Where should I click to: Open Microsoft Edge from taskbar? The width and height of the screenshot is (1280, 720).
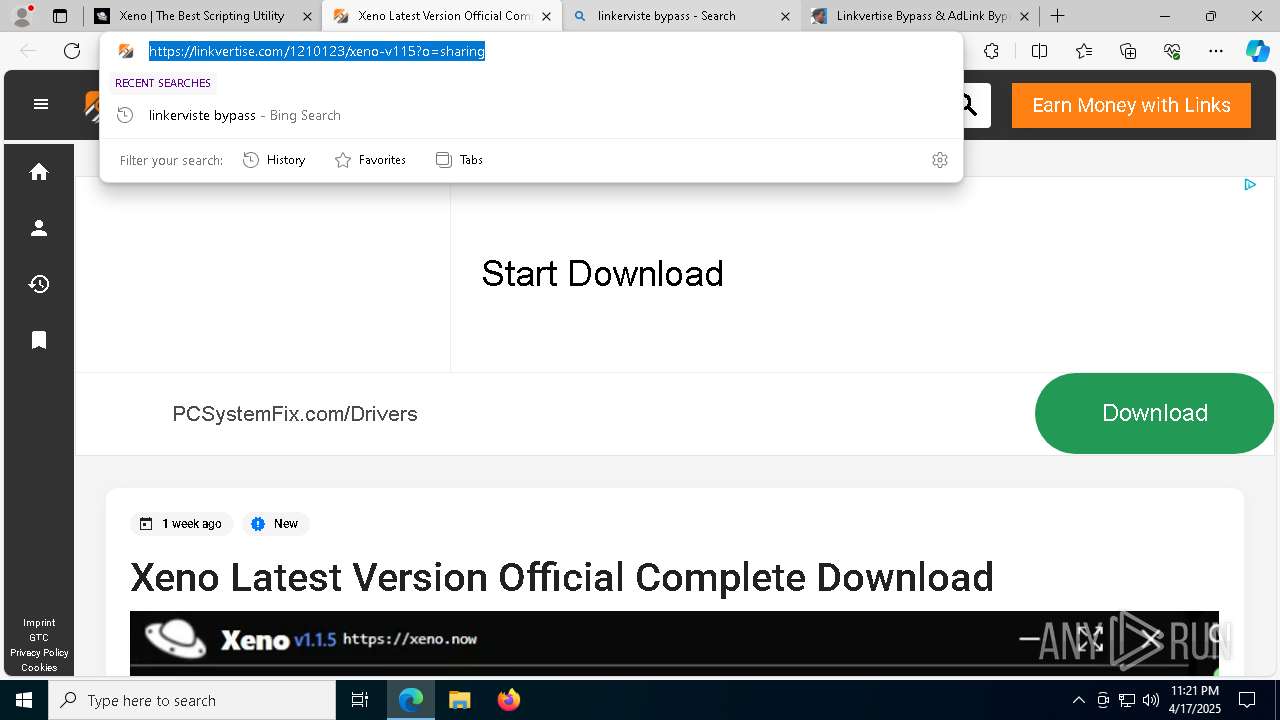click(411, 700)
